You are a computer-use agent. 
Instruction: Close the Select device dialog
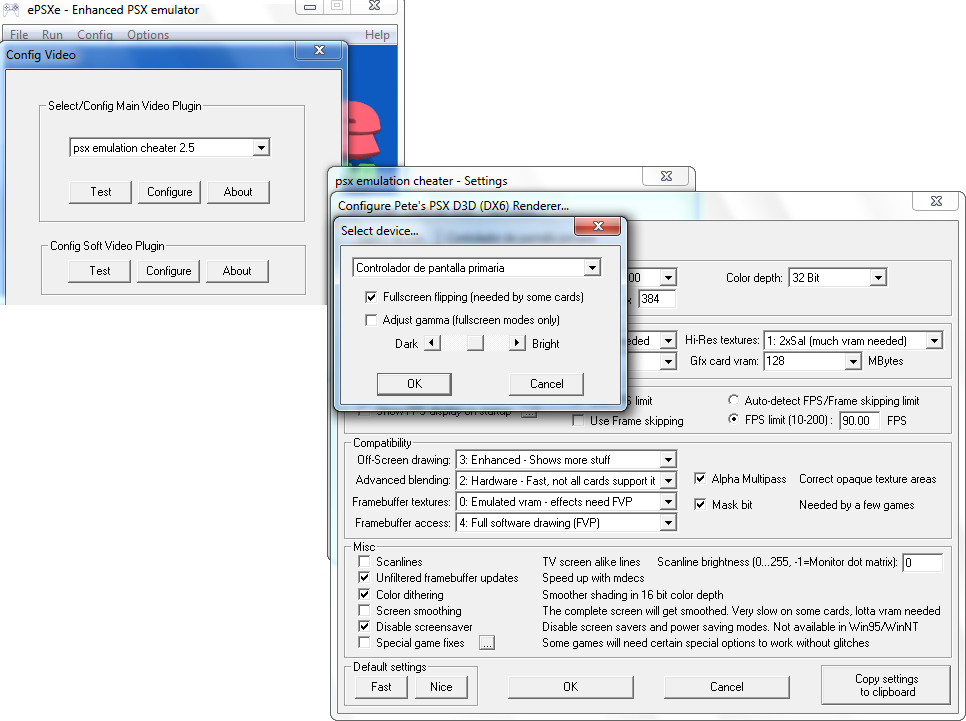597,226
